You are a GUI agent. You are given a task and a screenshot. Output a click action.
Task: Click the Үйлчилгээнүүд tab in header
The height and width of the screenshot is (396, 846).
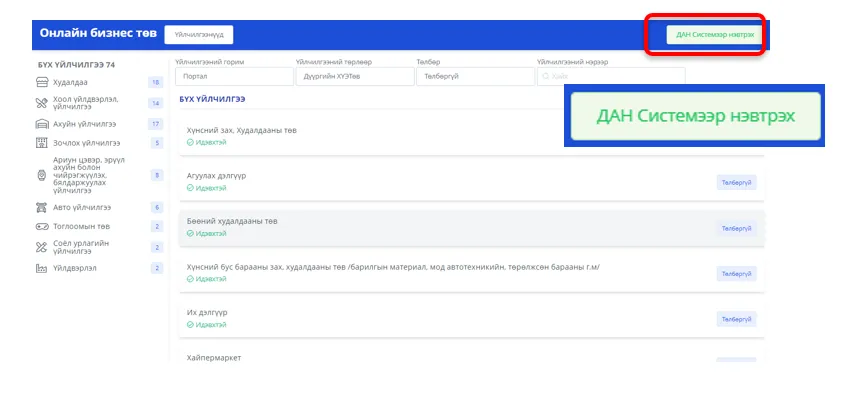199,35
